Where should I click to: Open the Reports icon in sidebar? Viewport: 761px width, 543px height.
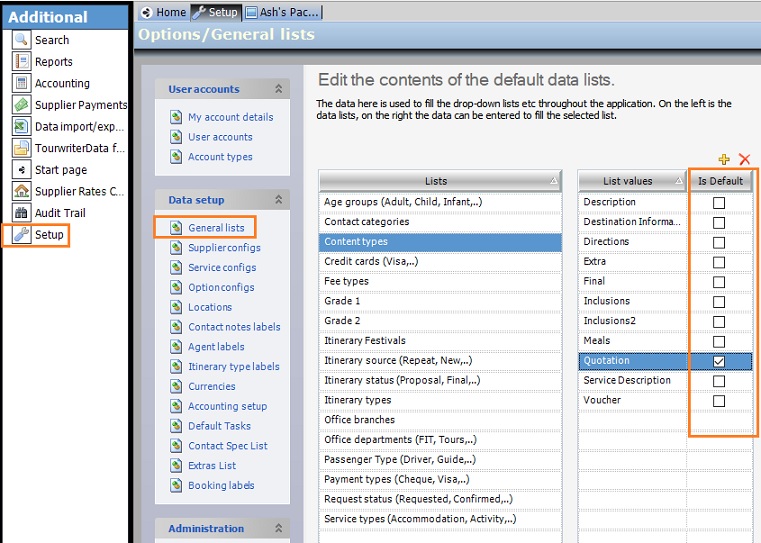click(x=21, y=62)
